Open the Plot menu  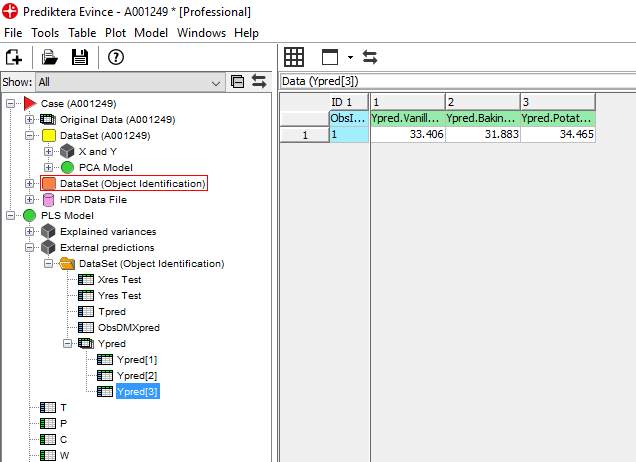pyautogui.click(x=115, y=33)
